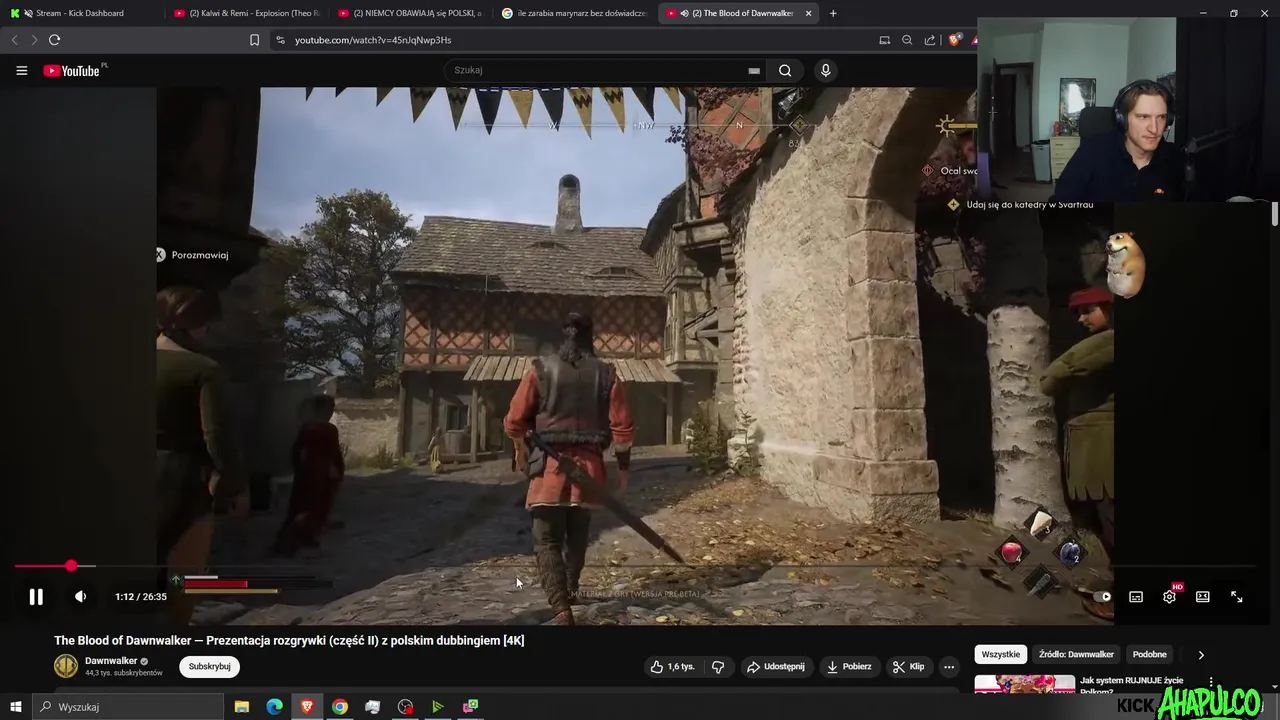The image size is (1280, 720).
Task: Switch to theater mode view
Action: tap(1203, 597)
